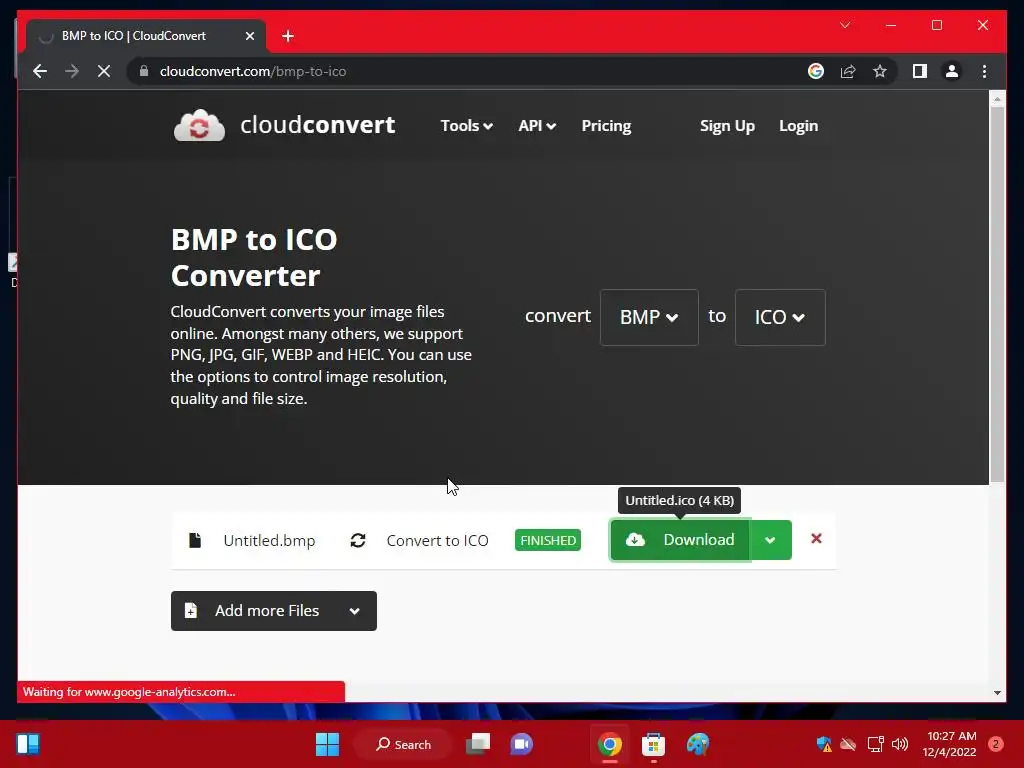
Task: Click the file icon next to Untitled.bmp
Action: tap(195, 540)
